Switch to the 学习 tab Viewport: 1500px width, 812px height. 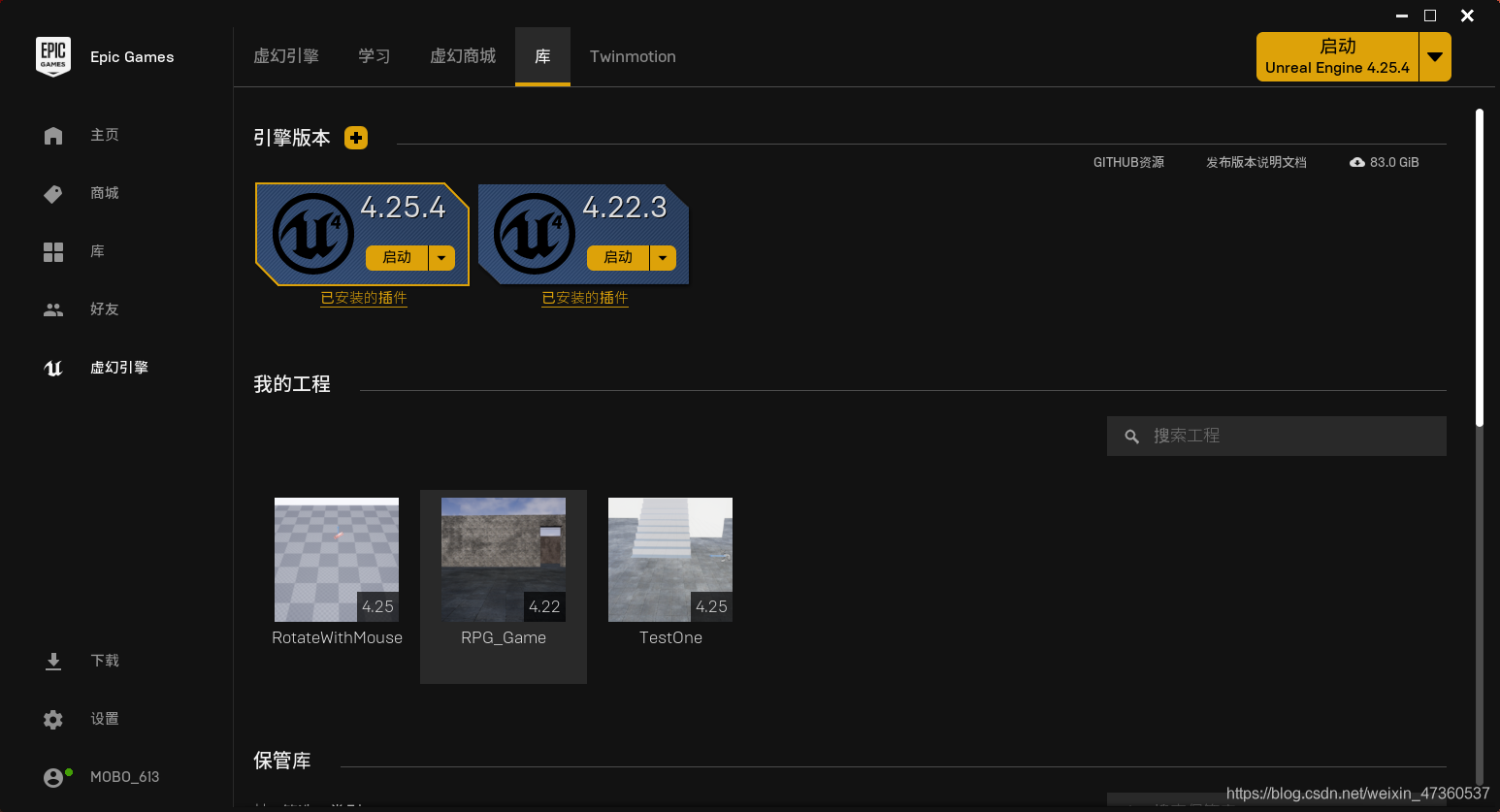click(375, 56)
